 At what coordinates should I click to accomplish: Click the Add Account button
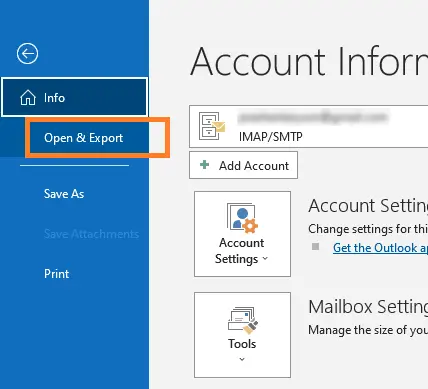[243, 165]
